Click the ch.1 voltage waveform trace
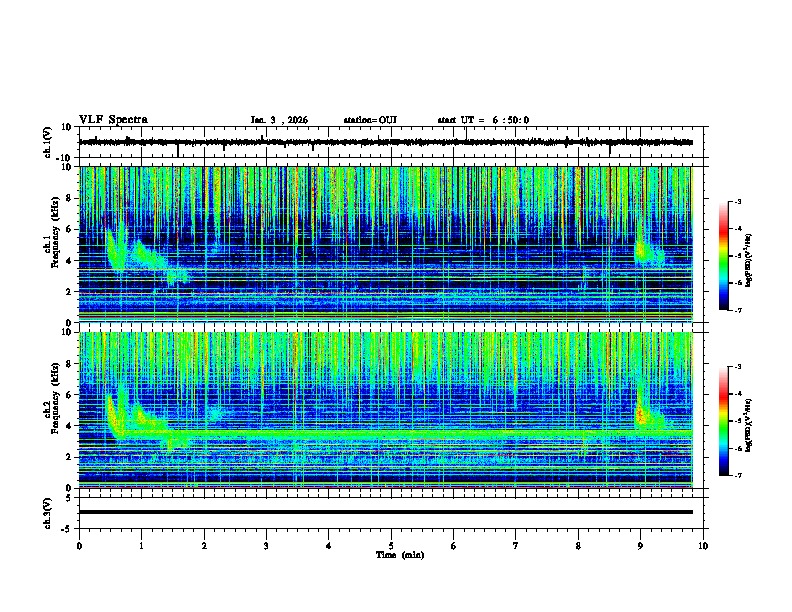 (x=385, y=142)
